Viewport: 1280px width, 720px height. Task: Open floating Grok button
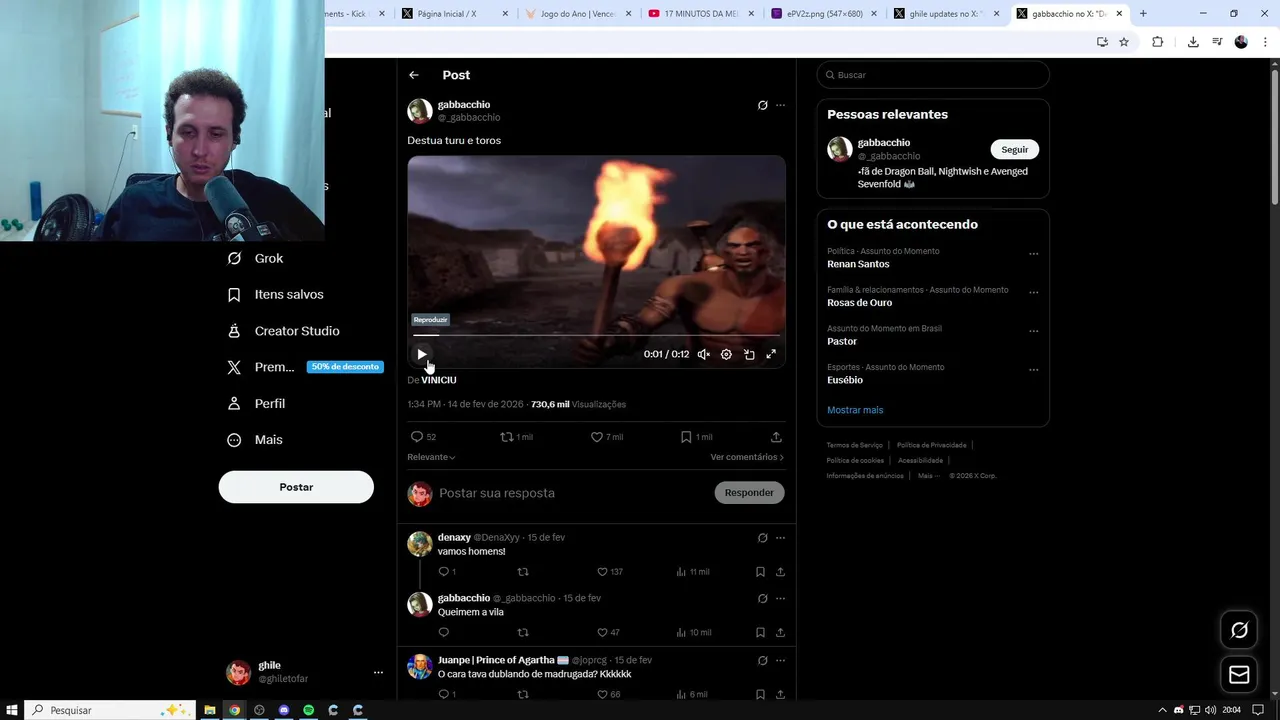(1239, 630)
